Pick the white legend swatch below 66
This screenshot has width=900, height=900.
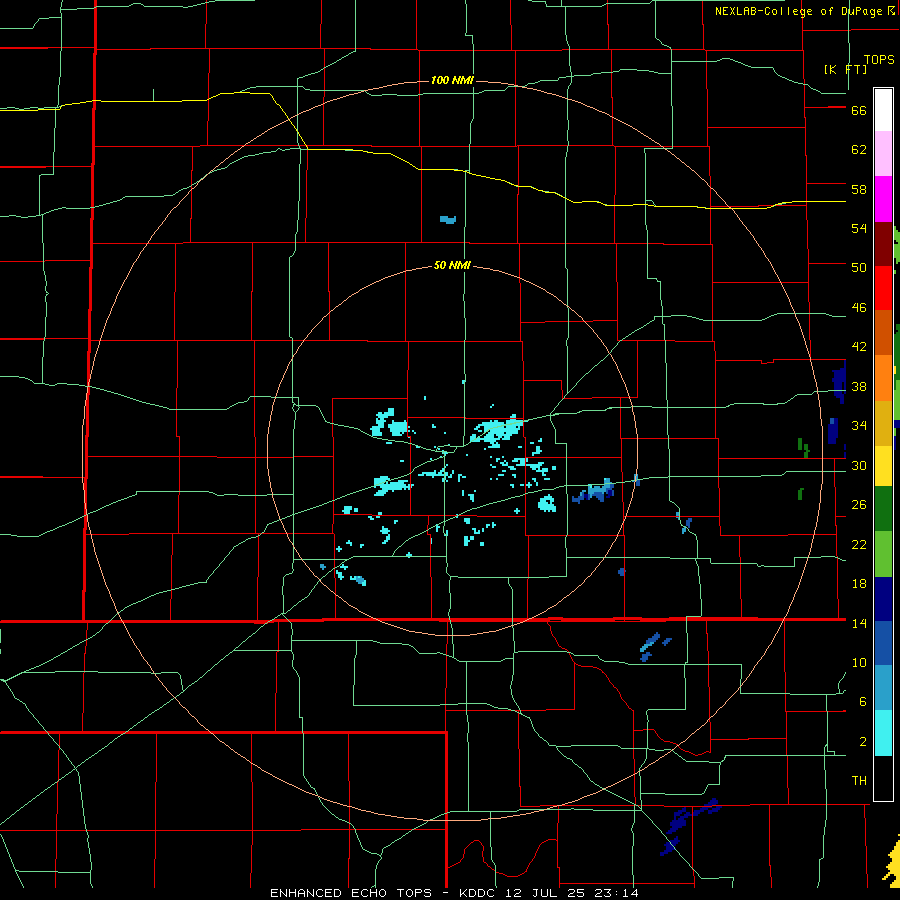click(883, 110)
